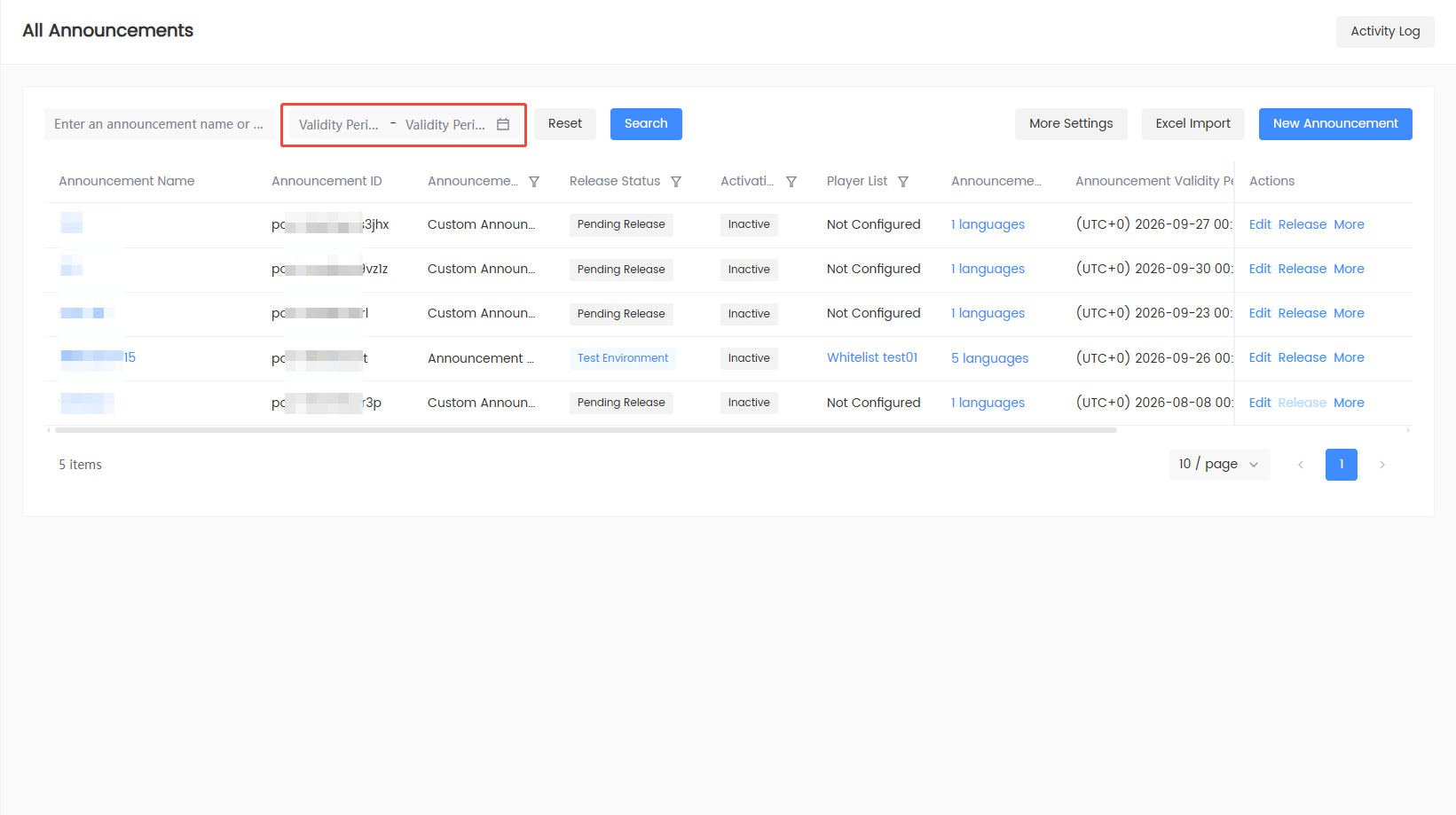Go to the next page arrow
The height and width of the screenshot is (815, 1456).
click(x=1382, y=465)
